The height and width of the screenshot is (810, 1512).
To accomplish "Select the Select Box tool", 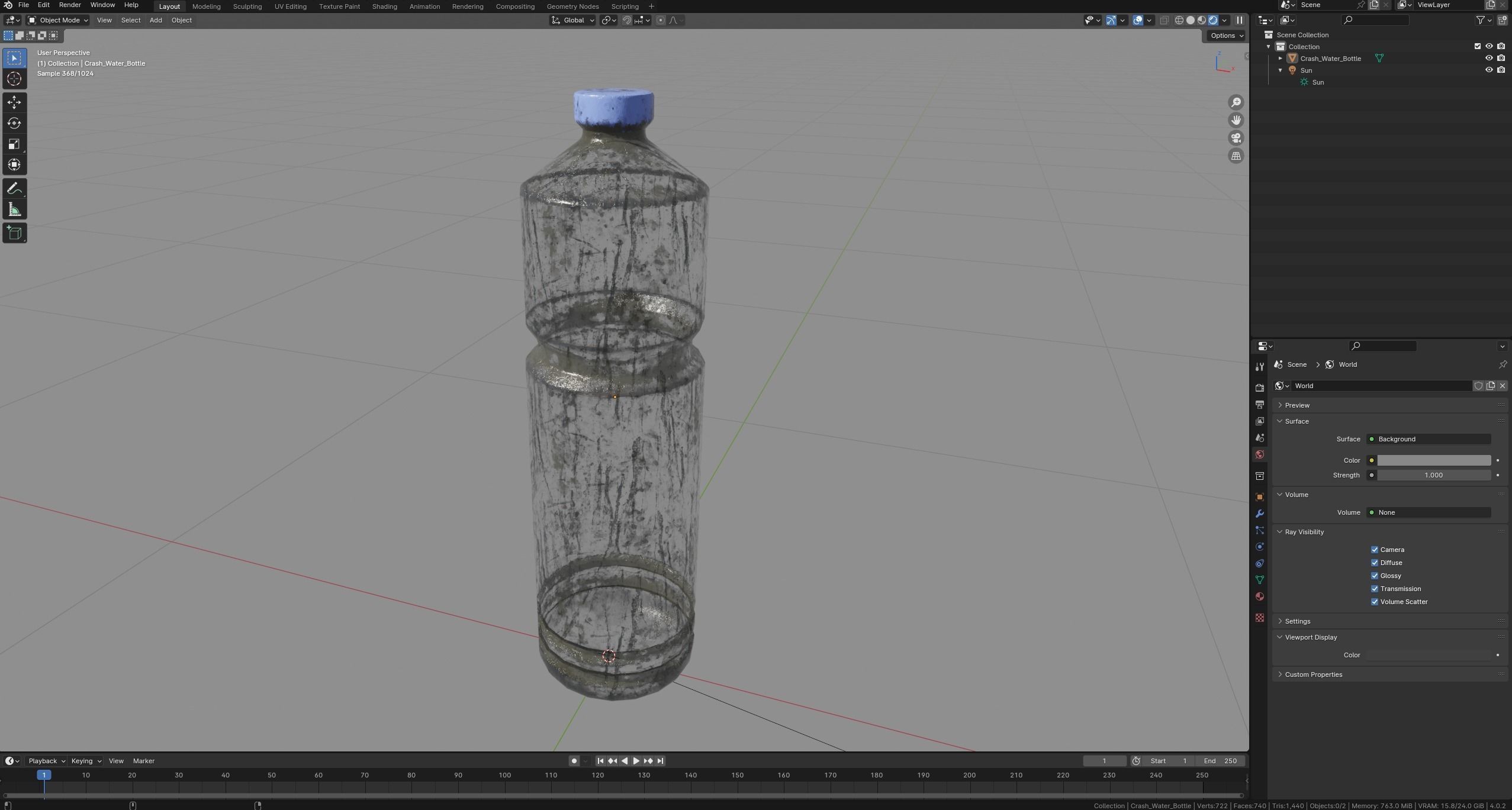I will pyautogui.click(x=14, y=58).
